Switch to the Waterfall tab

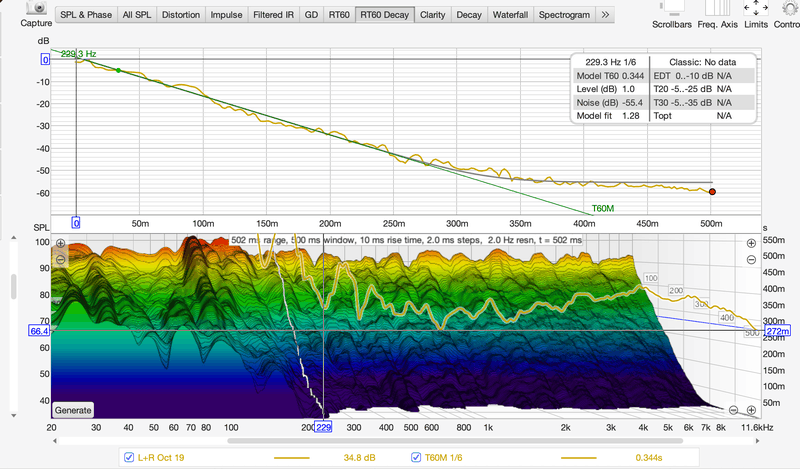tap(510, 15)
